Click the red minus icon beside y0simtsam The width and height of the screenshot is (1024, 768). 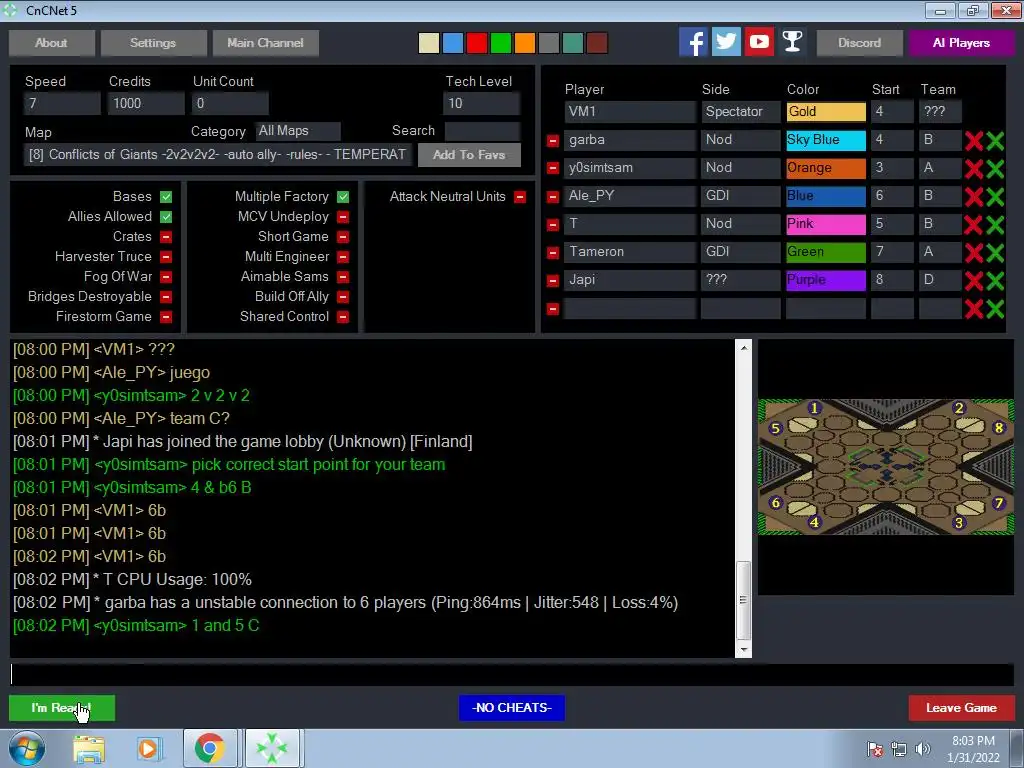(552, 168)
